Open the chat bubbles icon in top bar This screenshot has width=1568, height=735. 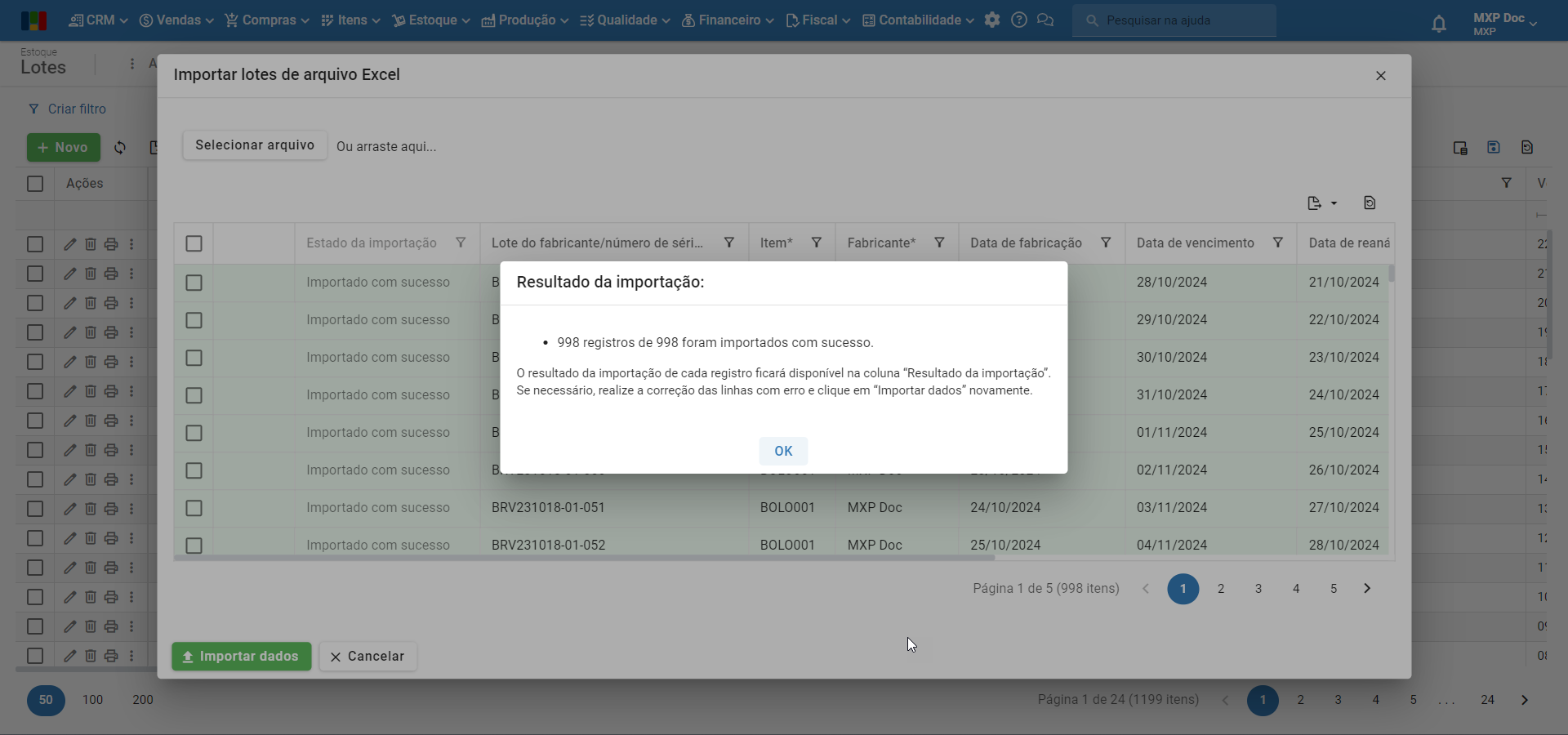click(1045, 20)
